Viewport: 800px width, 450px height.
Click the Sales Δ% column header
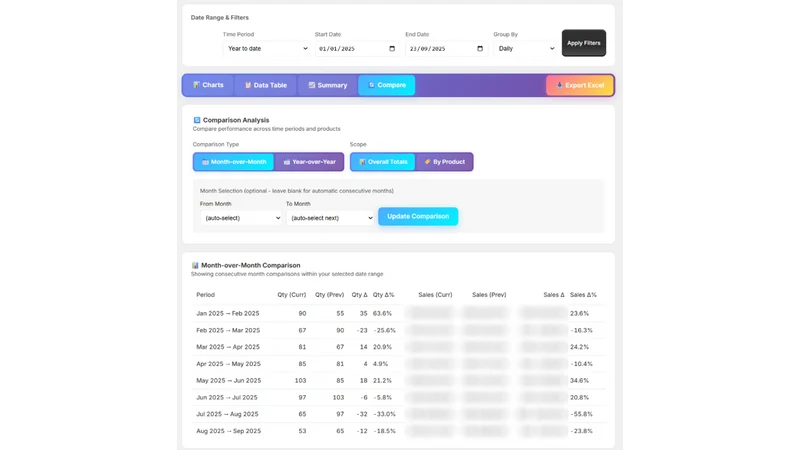[583, 295]
